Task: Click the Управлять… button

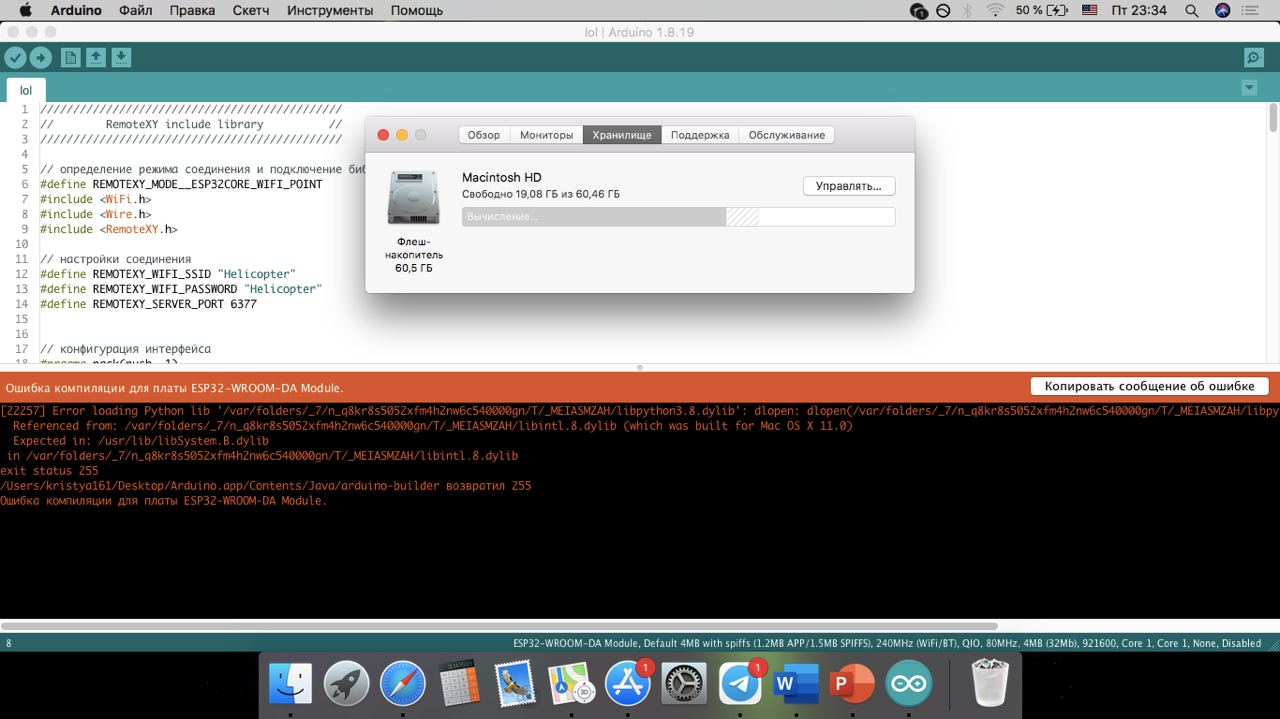Action: click(x=849, y=186)
